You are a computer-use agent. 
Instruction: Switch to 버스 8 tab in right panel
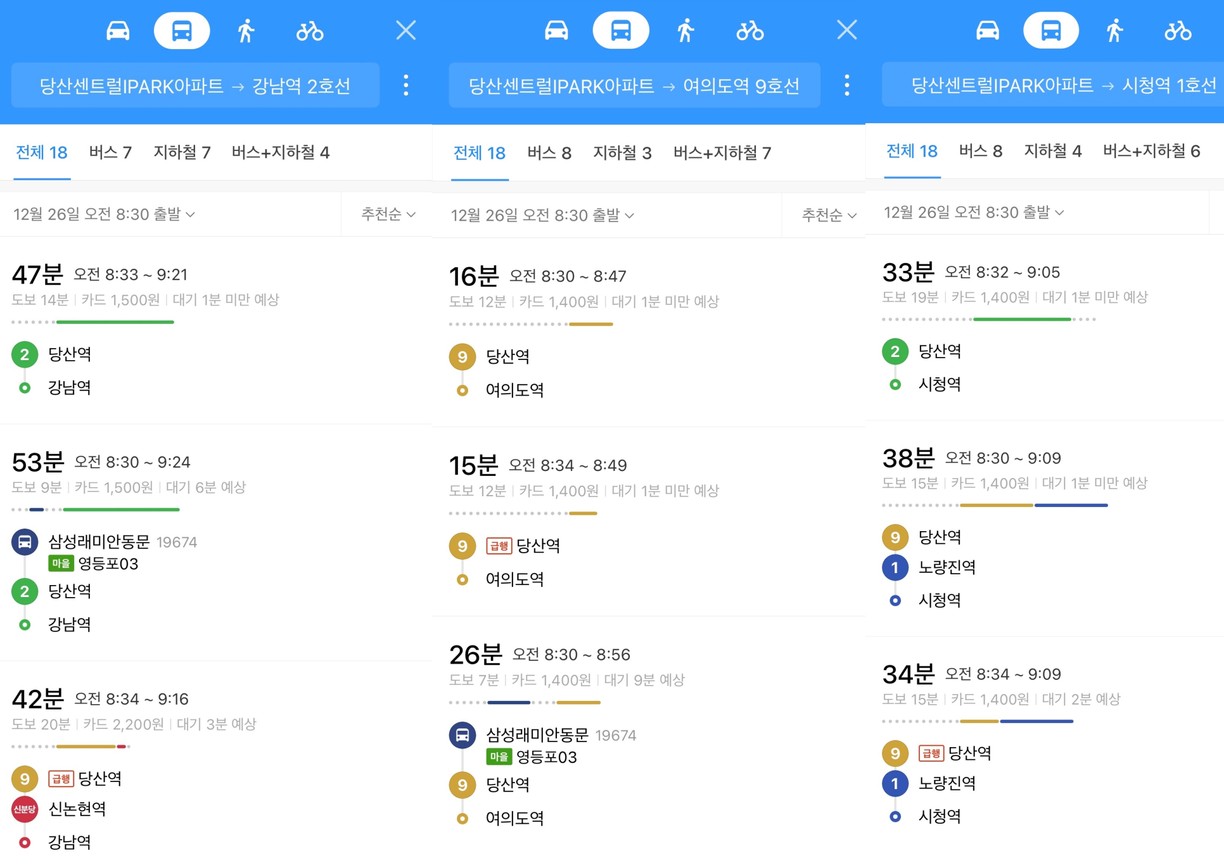point(980,151)
